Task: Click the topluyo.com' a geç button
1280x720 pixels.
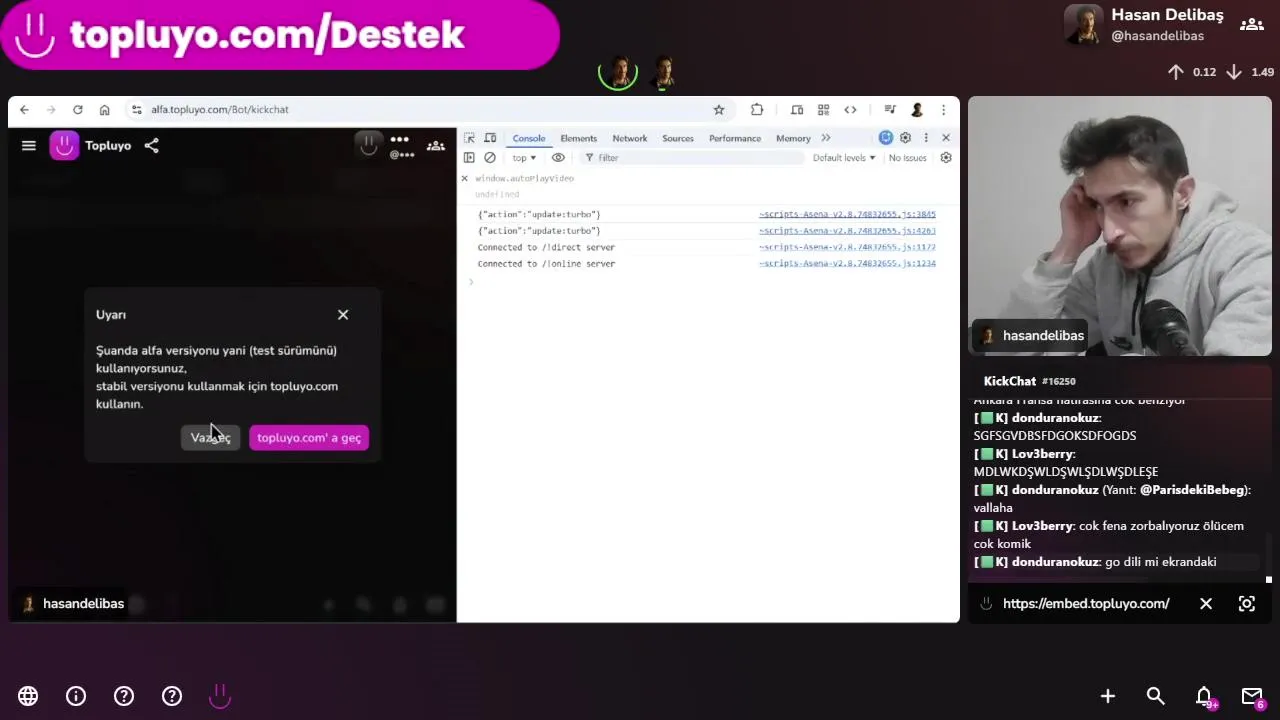Action: [309, 438]
